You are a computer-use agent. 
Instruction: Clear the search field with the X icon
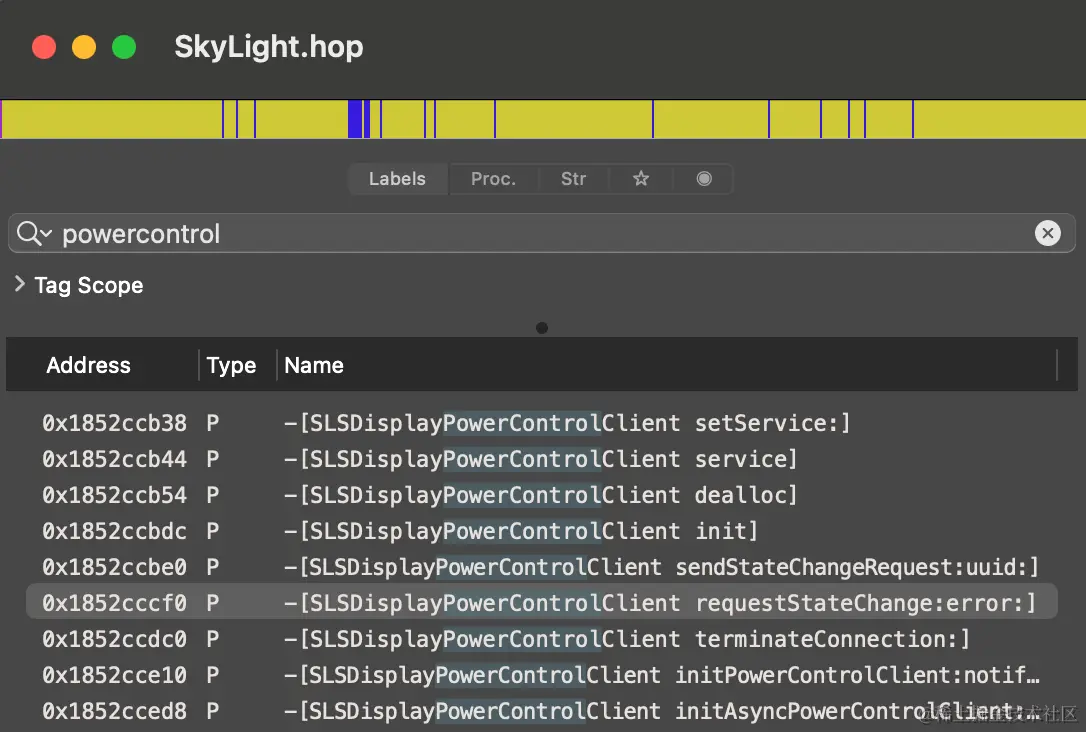point(1047,234)
